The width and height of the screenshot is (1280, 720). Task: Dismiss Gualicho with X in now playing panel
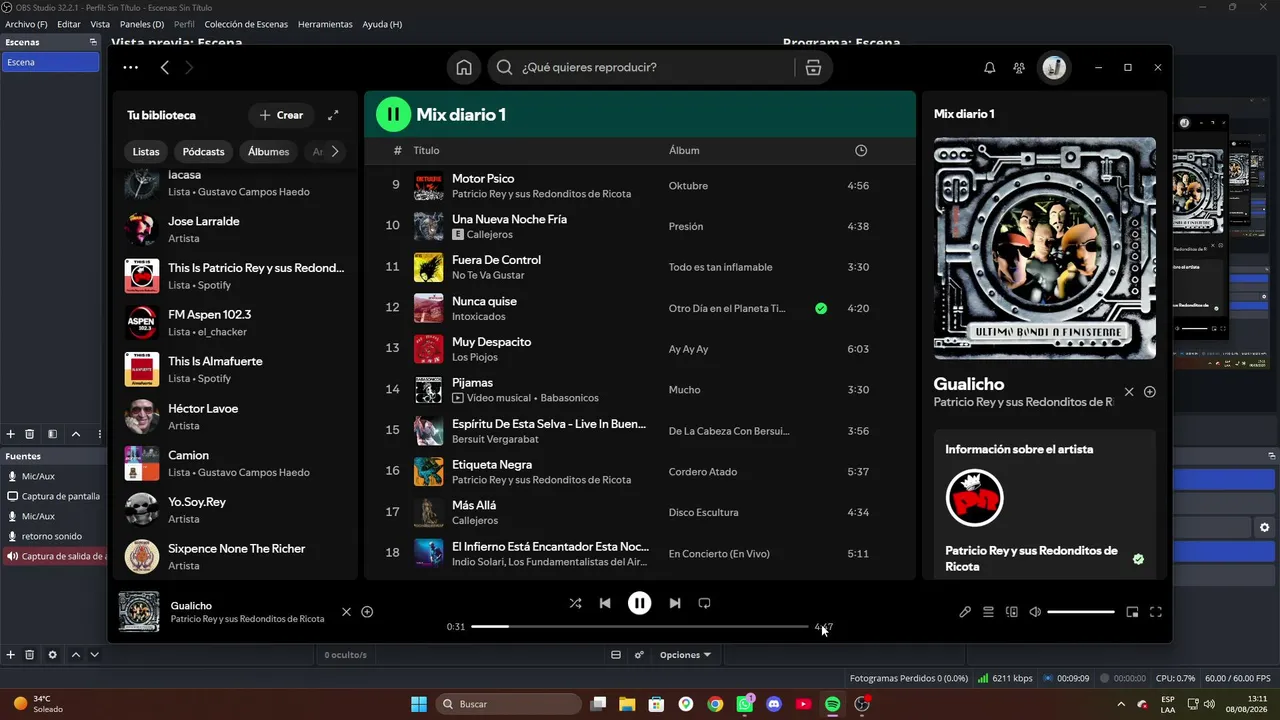point(1129,392)
